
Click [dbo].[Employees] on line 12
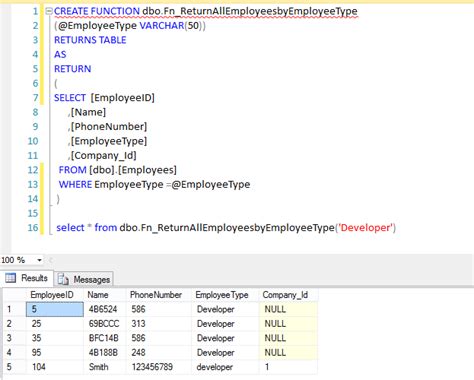[x=133, y=170]
